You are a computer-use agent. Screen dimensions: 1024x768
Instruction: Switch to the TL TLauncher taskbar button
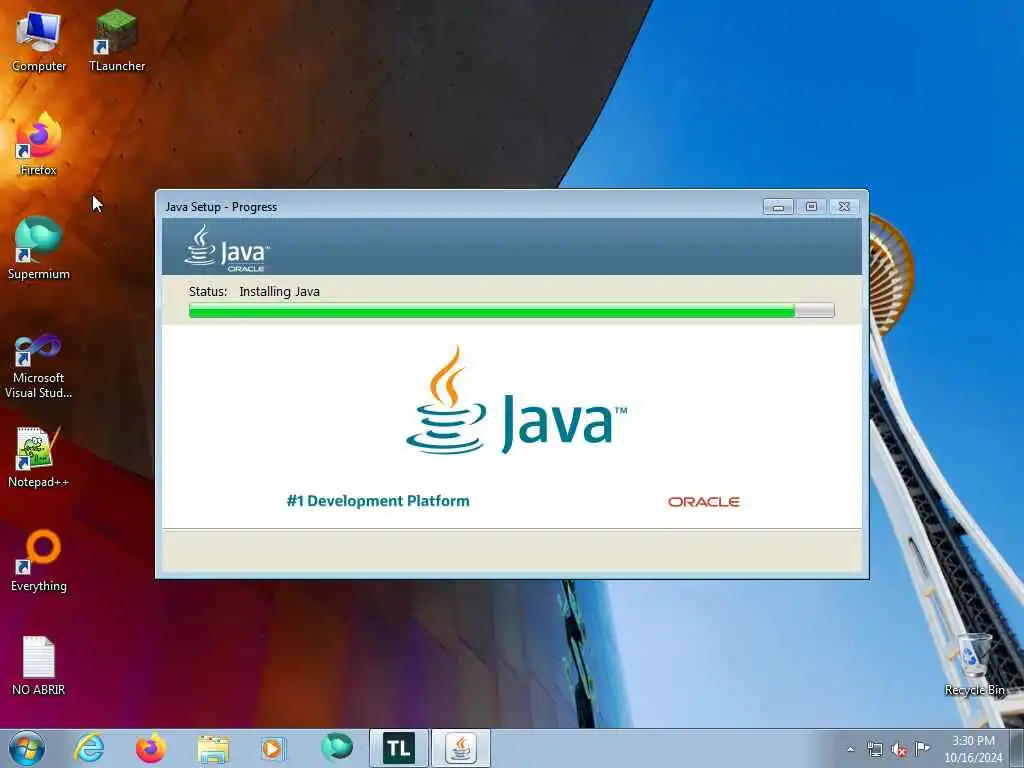(x=398, y=748)
